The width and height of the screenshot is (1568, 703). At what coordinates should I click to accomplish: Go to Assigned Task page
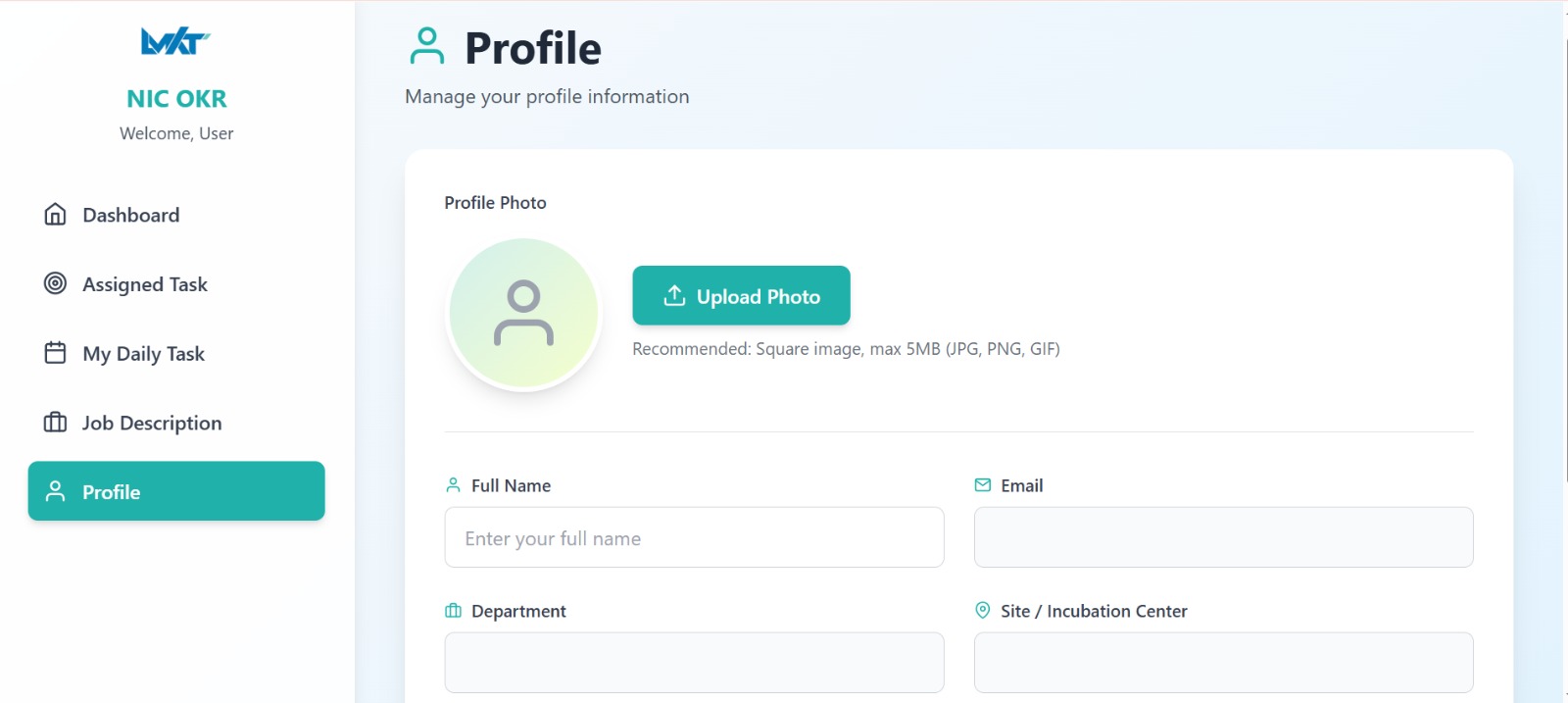click(x=145, y=284)
